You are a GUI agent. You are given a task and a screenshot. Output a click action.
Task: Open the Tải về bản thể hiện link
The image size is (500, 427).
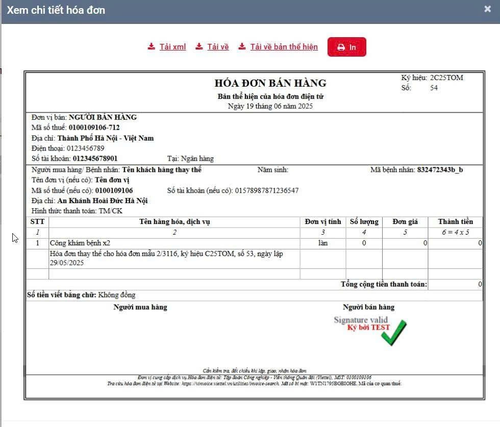(284, 47)
